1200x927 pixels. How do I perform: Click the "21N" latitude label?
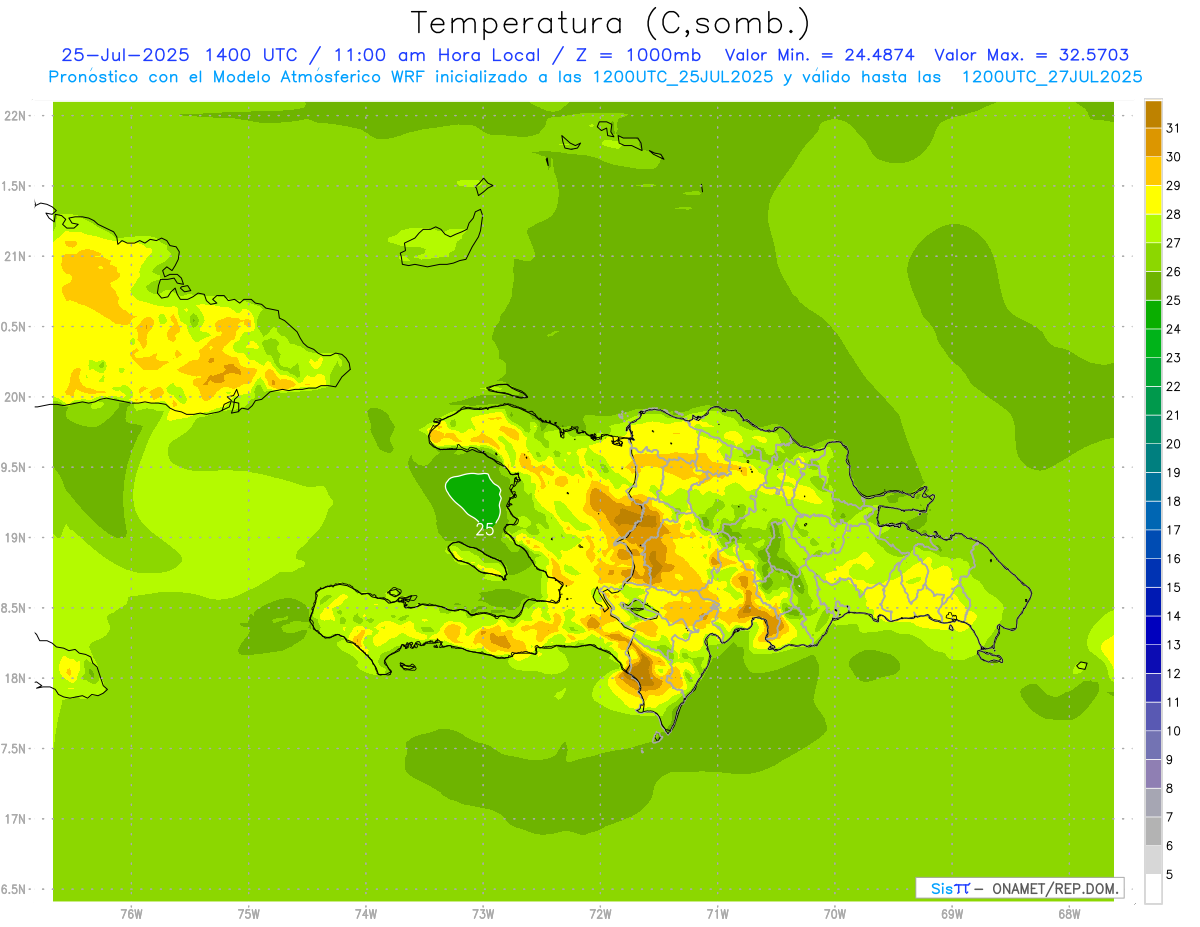coord(15,256)
